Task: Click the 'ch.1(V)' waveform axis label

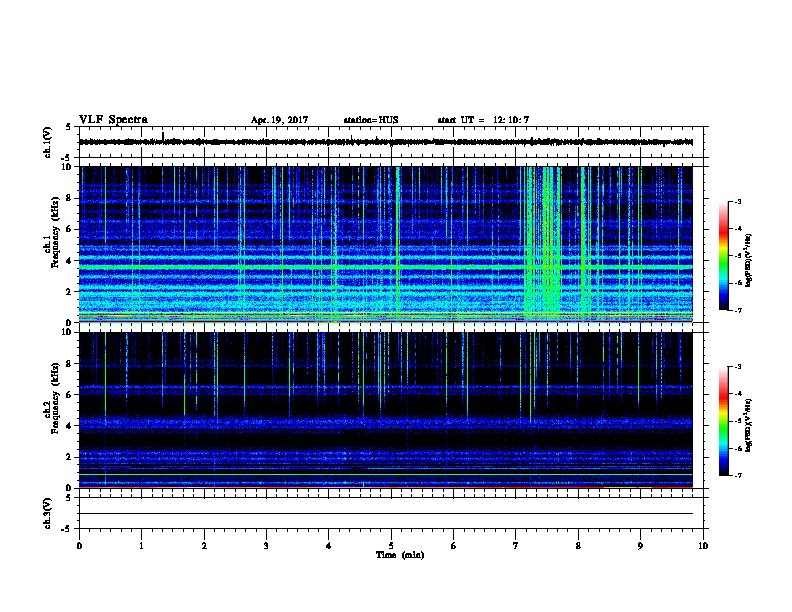Action: [48, 142]
